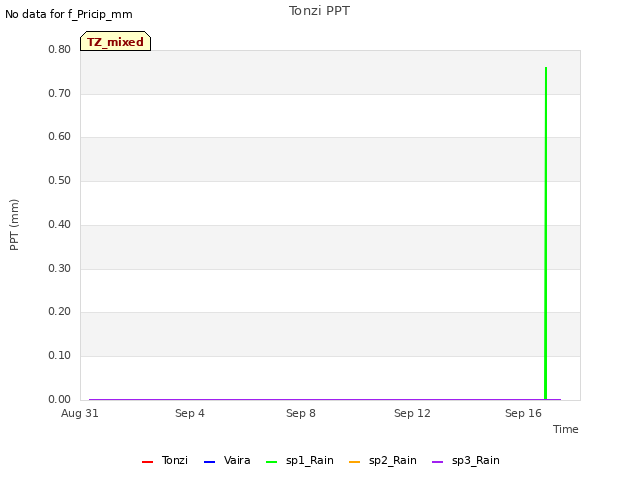Viewport: 640px width, 480px height.
Task: Click the Sep 8 x-axis tick label
Action: click(301, 413)
